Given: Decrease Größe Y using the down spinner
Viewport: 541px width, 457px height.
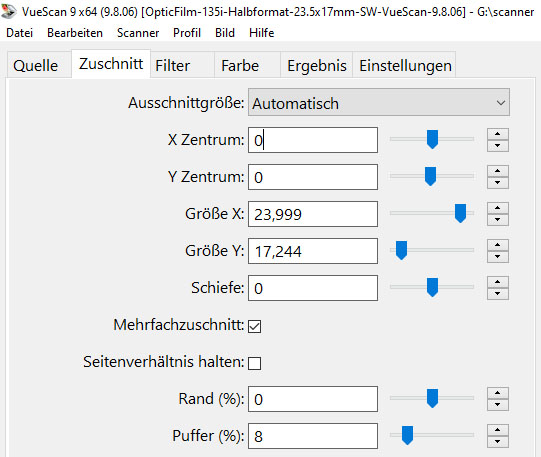Looking at the screenshot, I should click(498, 256).
